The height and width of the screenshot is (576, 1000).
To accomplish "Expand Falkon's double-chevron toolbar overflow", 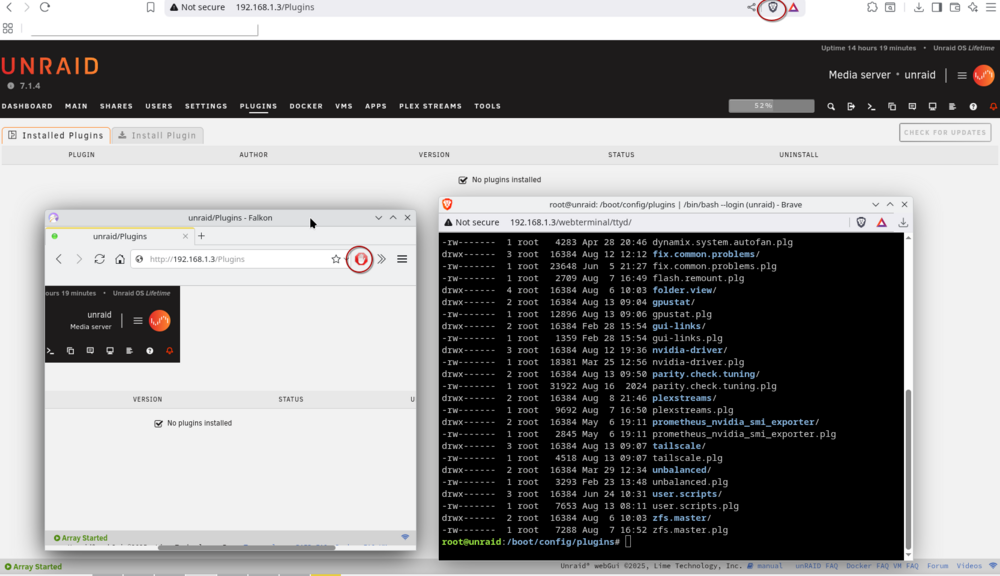I will pos(381,259).
